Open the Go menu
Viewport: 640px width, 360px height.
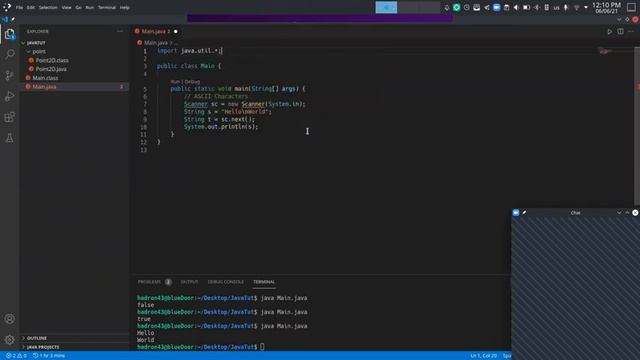(x=78, y=7)
